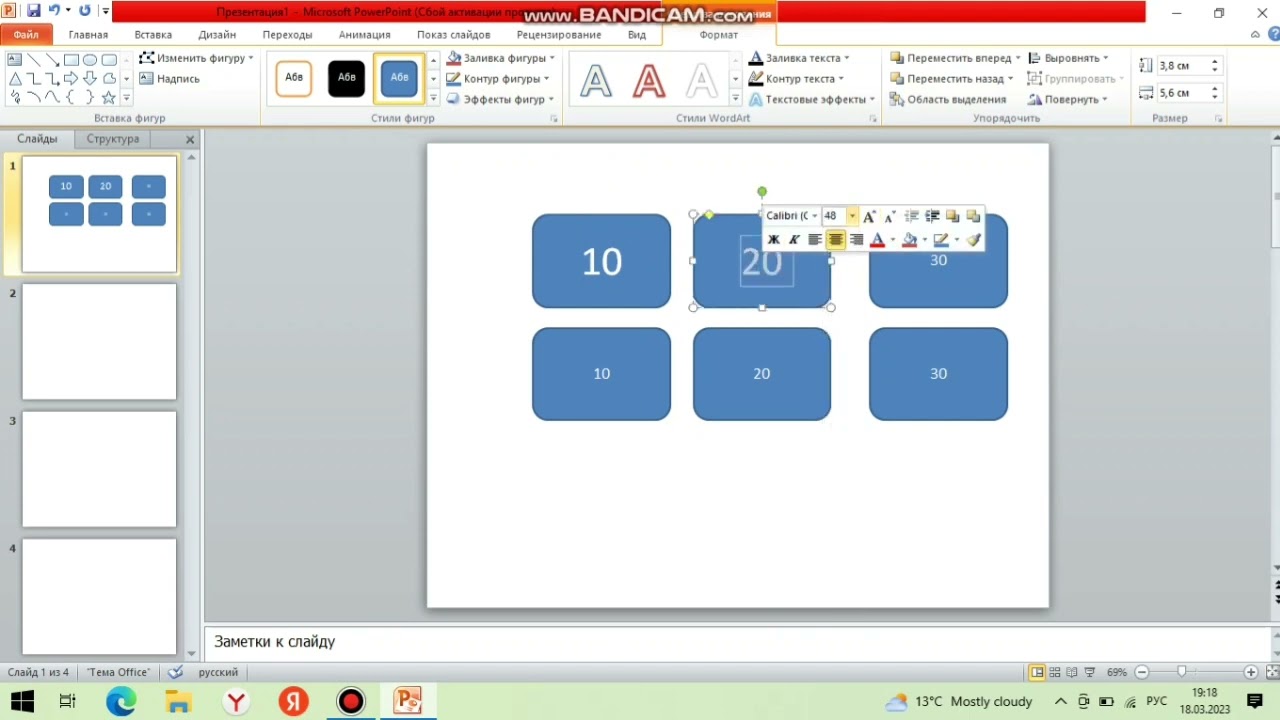Open Windows Start menu

tap(21, 701)
